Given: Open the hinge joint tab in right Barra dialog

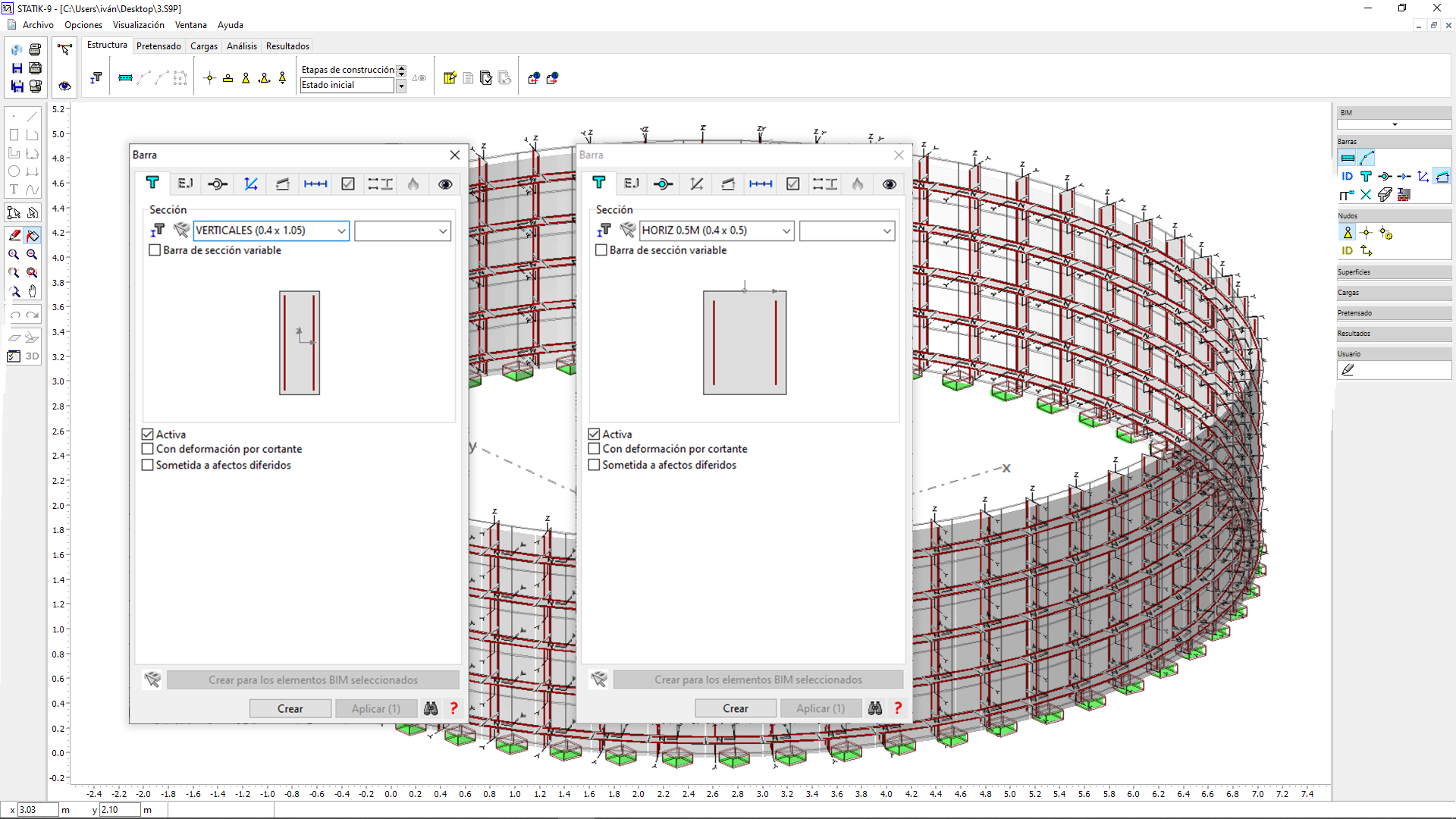Looking at the screenshot, I should (664, 184).
